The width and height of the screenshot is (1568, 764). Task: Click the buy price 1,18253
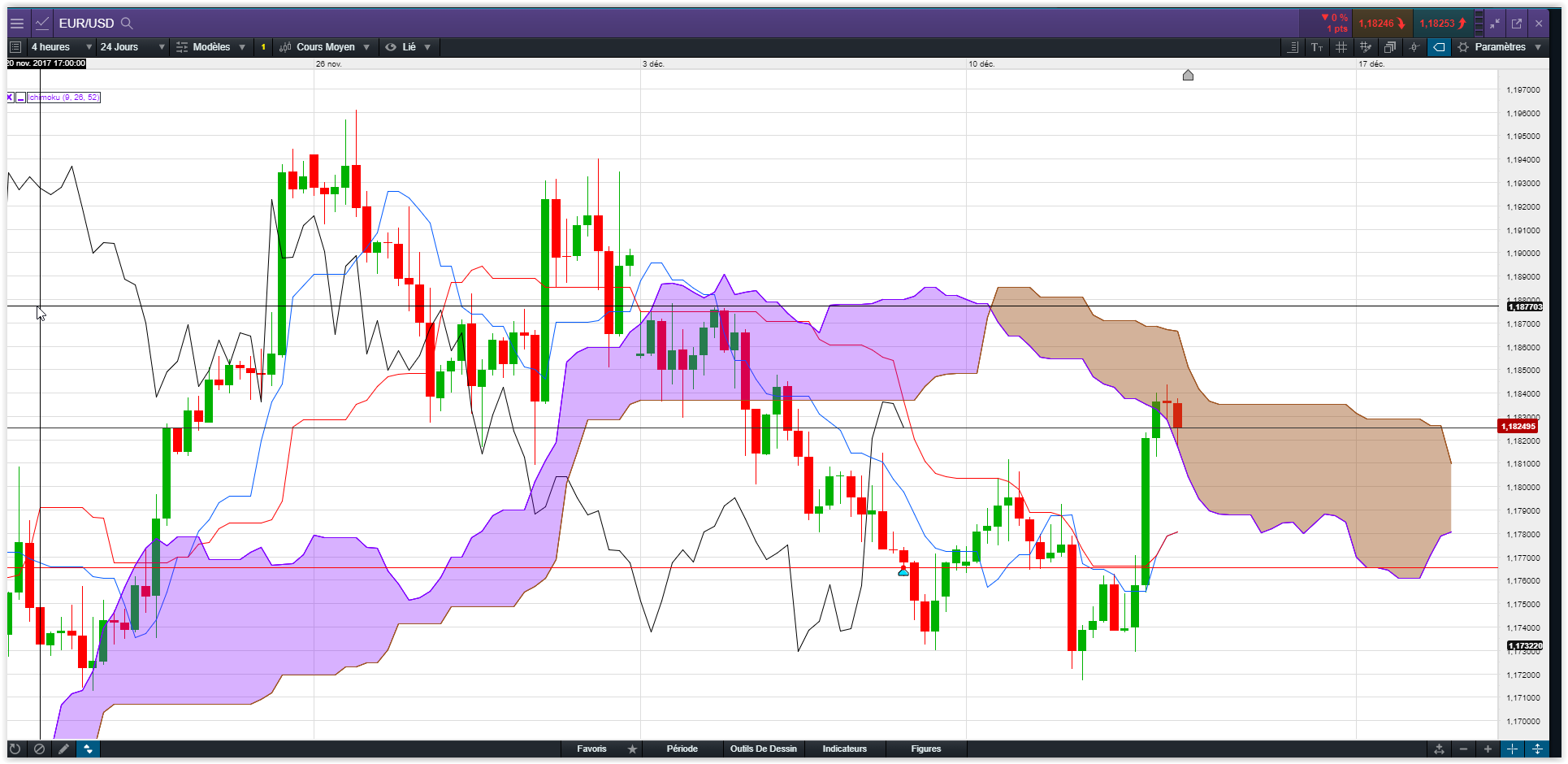coord(1443,24)
